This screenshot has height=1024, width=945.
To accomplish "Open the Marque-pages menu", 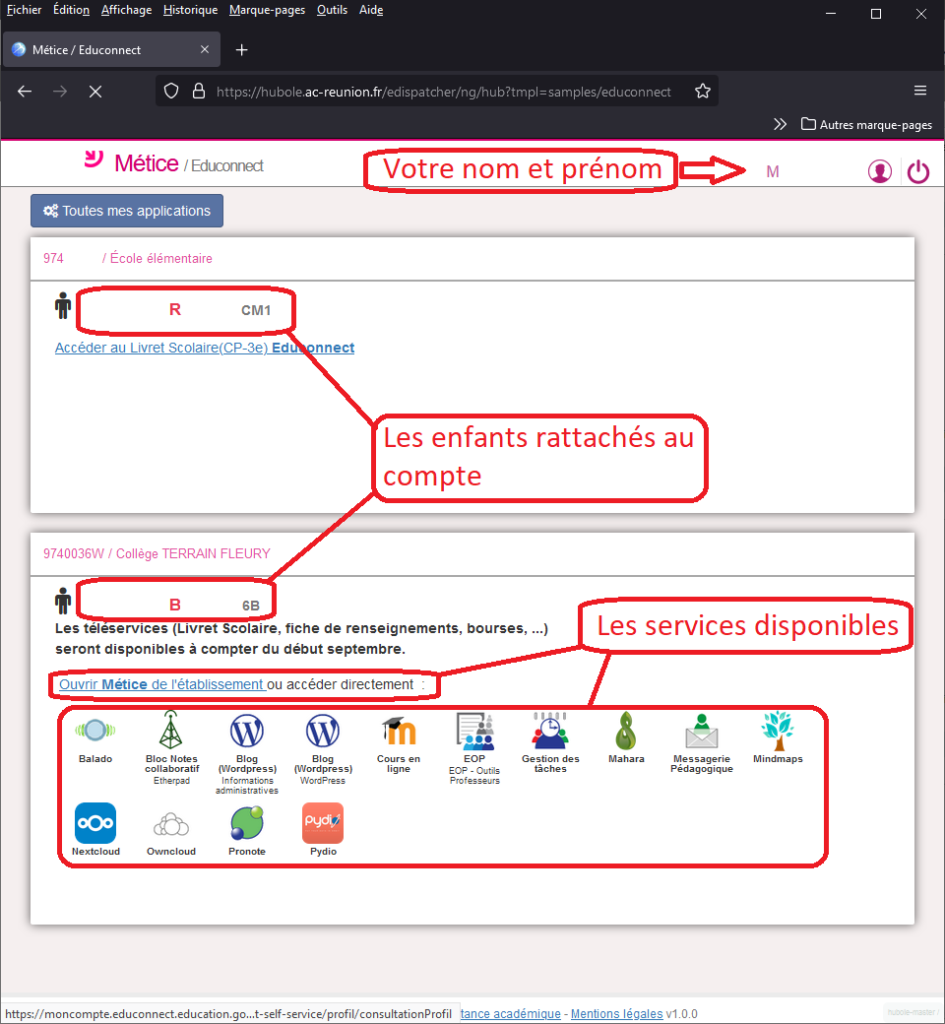I will click(x=267, y=10).
